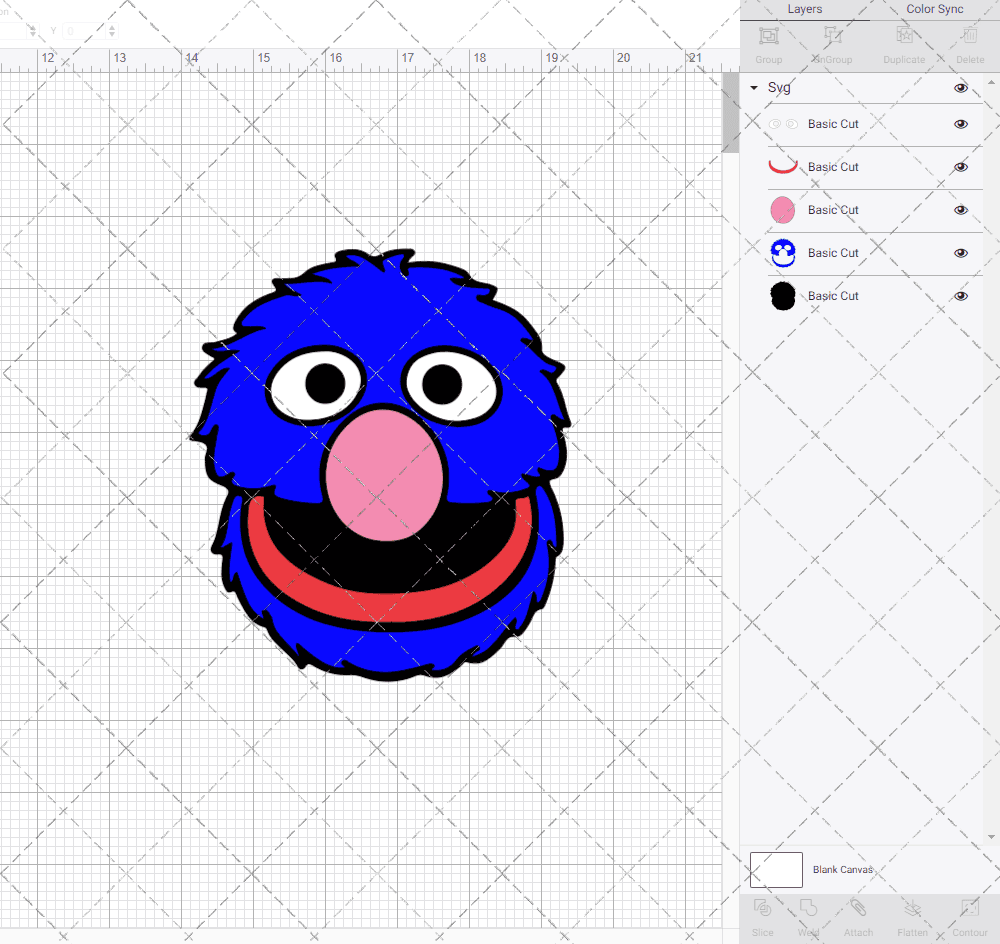Viewport: 1000px width, 944px height.
Task: Click the Group icon in the Layers toolbar
Action: 768,36
